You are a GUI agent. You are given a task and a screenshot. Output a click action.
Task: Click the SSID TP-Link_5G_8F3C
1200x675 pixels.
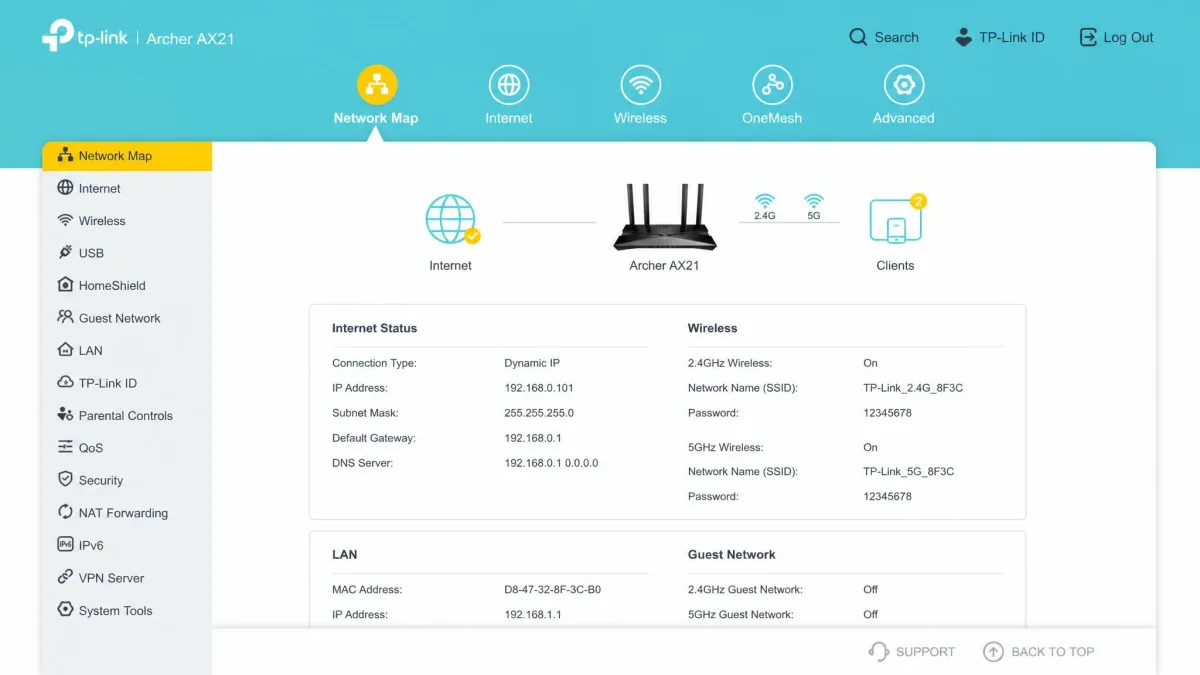pyautogui.click(x=909, y=472)
